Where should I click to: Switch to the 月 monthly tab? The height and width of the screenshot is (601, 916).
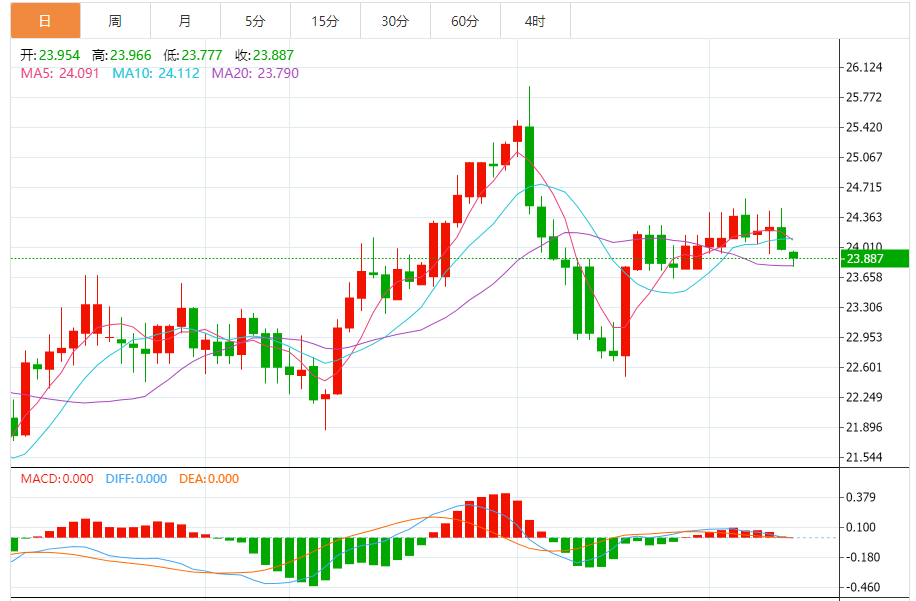pos(186,21)
